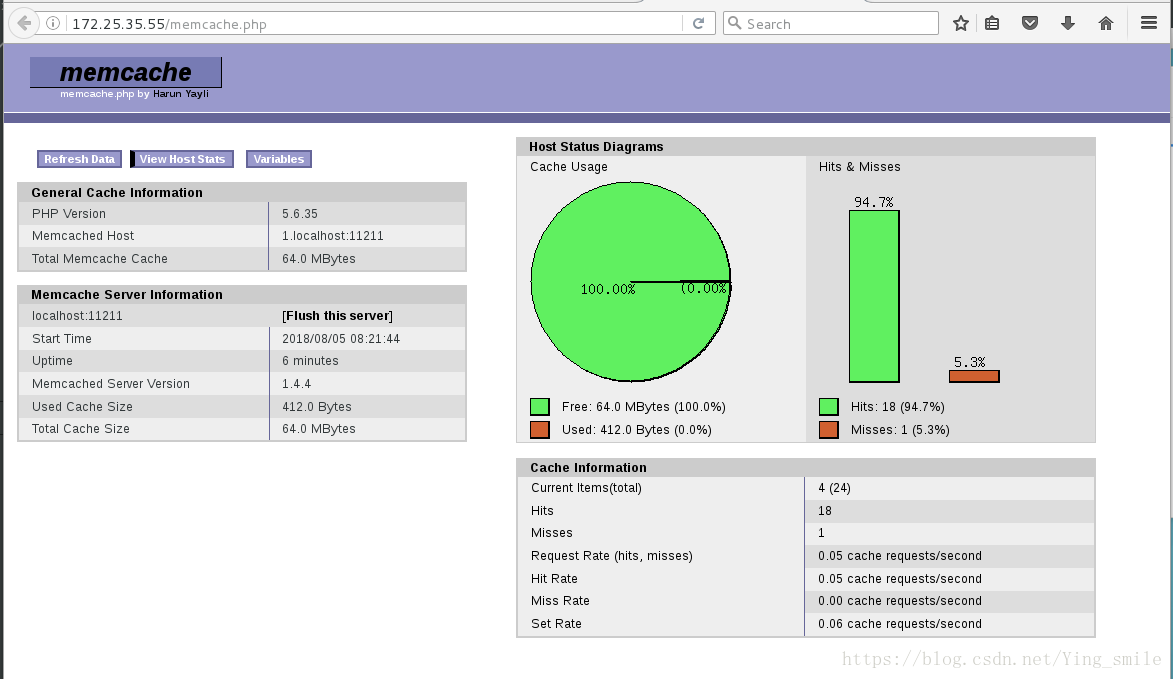Click the green pie chart of cache usage

click(631, 282)
